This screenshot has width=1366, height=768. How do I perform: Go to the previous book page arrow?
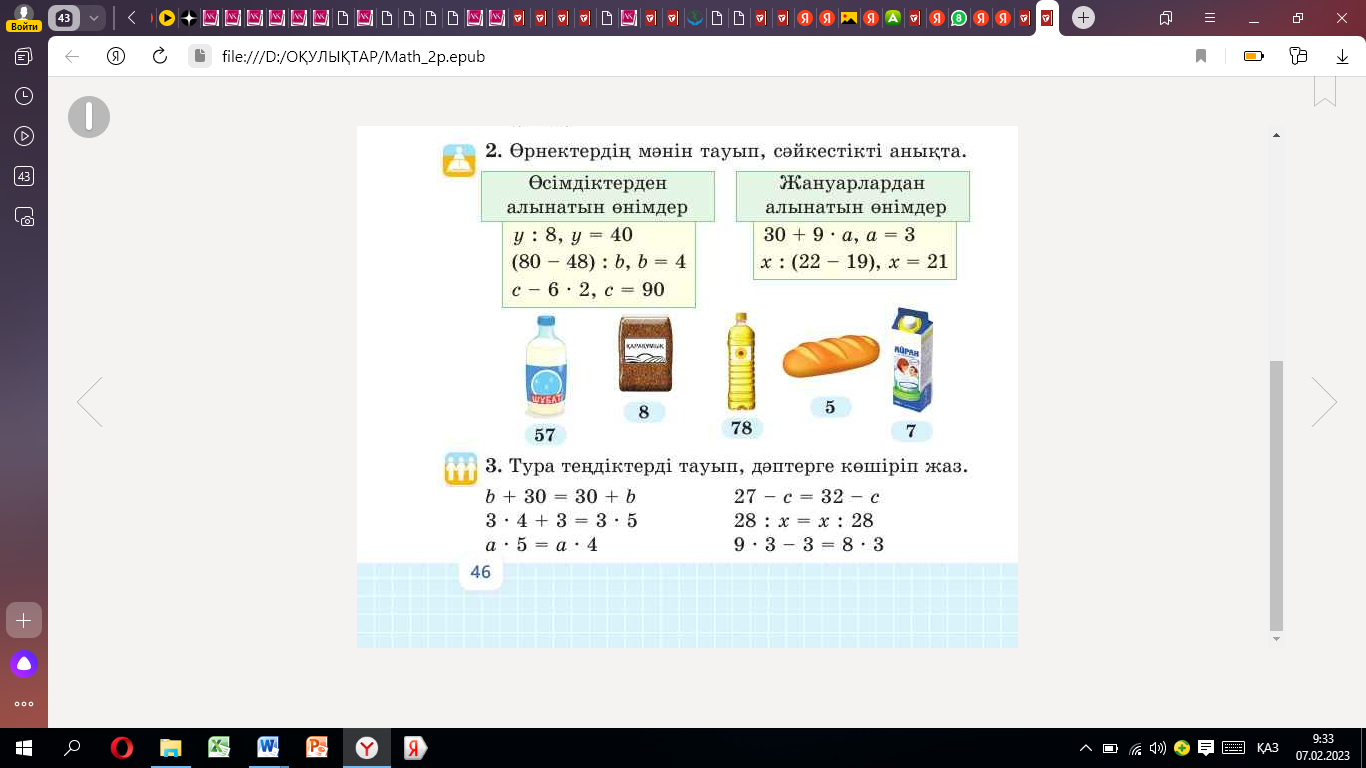pos(90,402)
